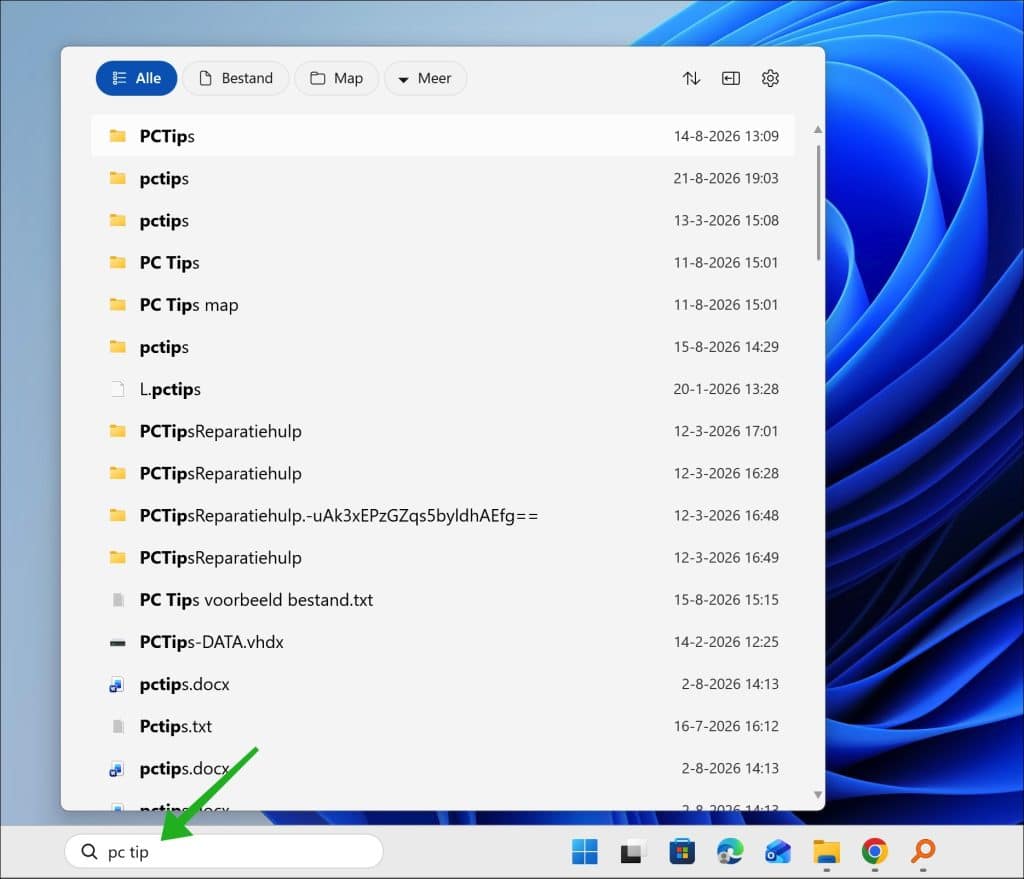Click folder icon of pctips dated 15-8-2026
Image resolution: width=1024 pixels, height=879 pixels.
tap(118, 347)
